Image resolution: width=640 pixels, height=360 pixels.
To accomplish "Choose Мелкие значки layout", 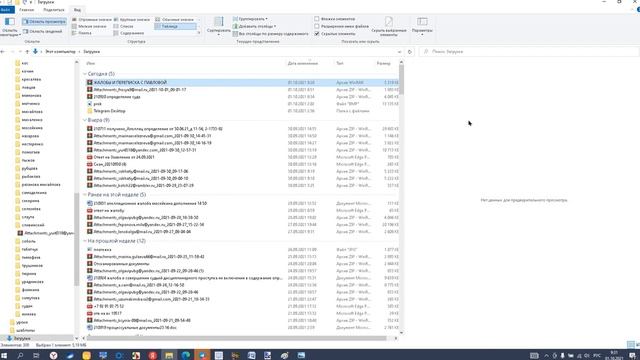I will pyautogui.click(x=89, y=27).
